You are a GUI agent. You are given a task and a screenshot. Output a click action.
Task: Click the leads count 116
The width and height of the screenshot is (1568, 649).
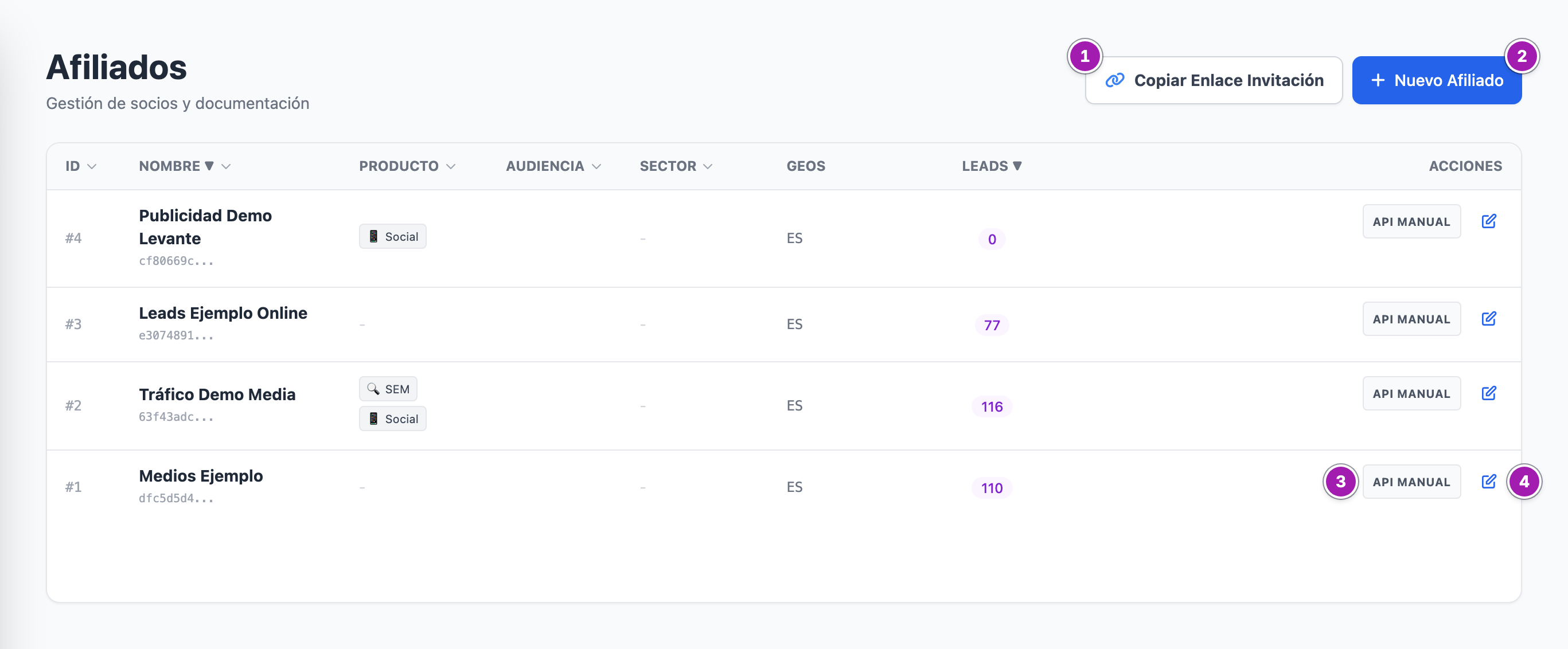click(992, 407)
